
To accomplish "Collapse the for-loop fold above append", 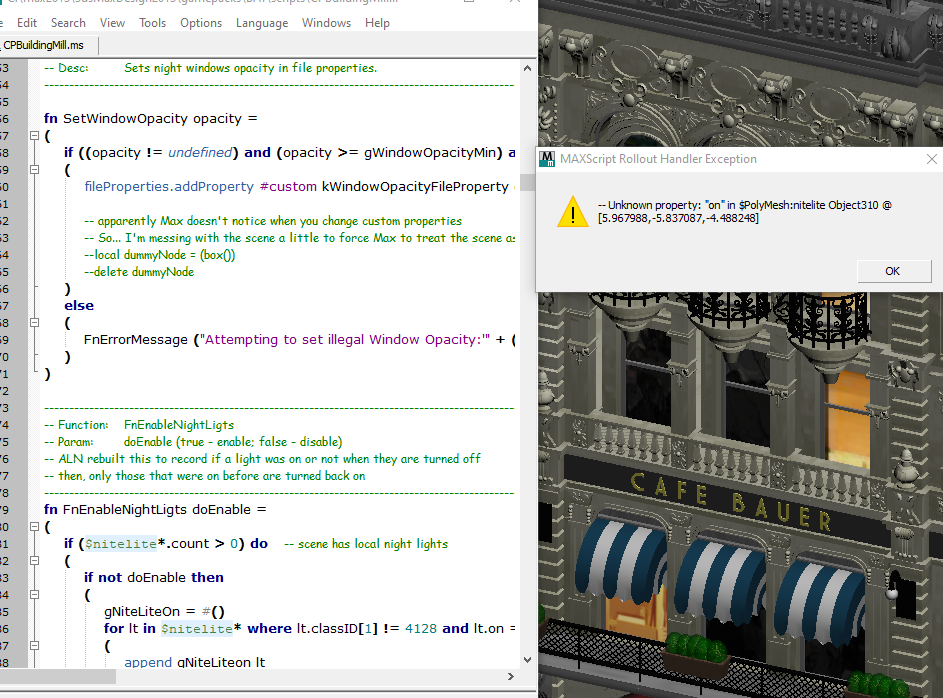I will [35, 646].
